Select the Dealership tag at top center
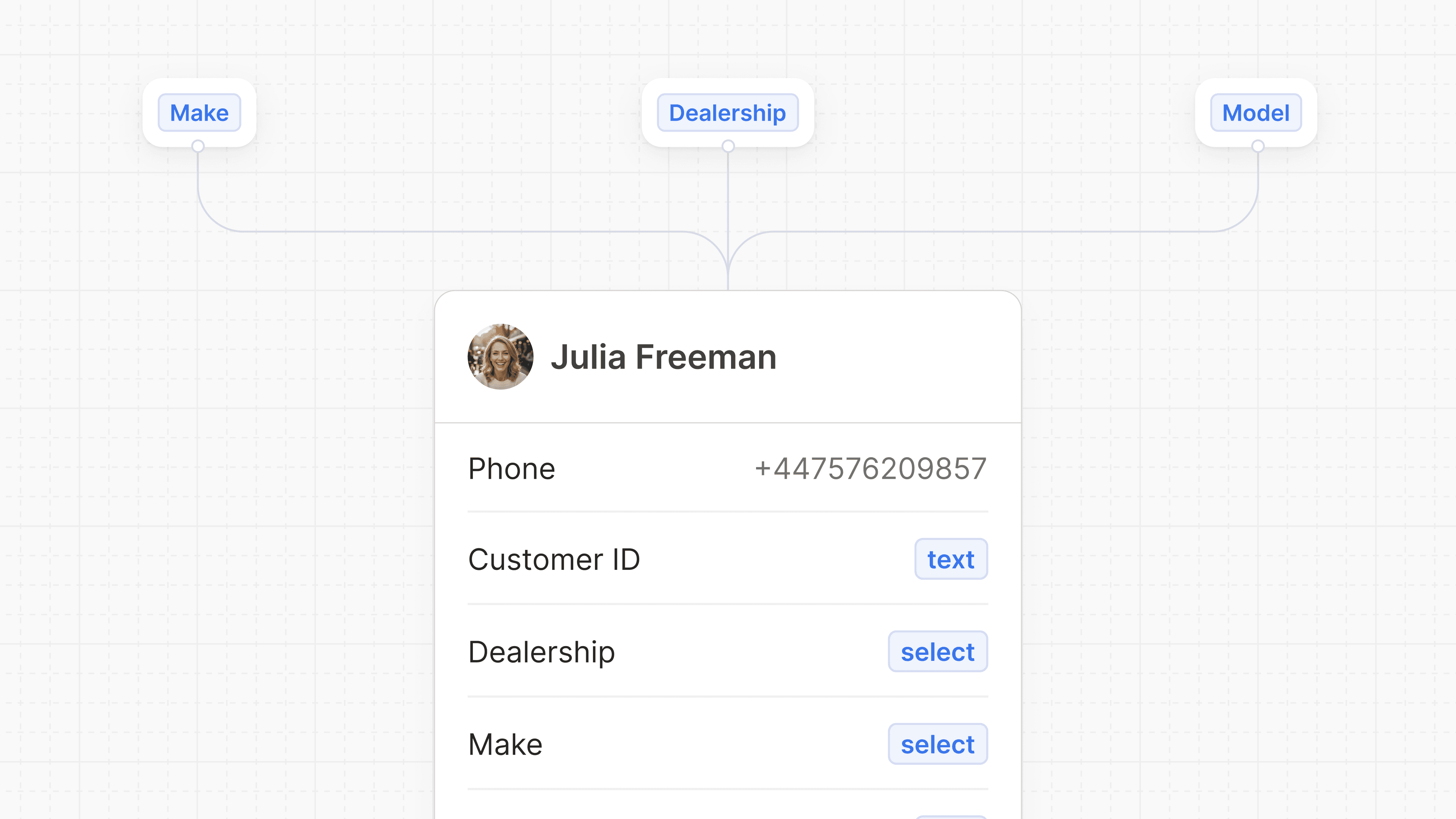This screenshot has width=1456, height=819. [x=728, y=113]
